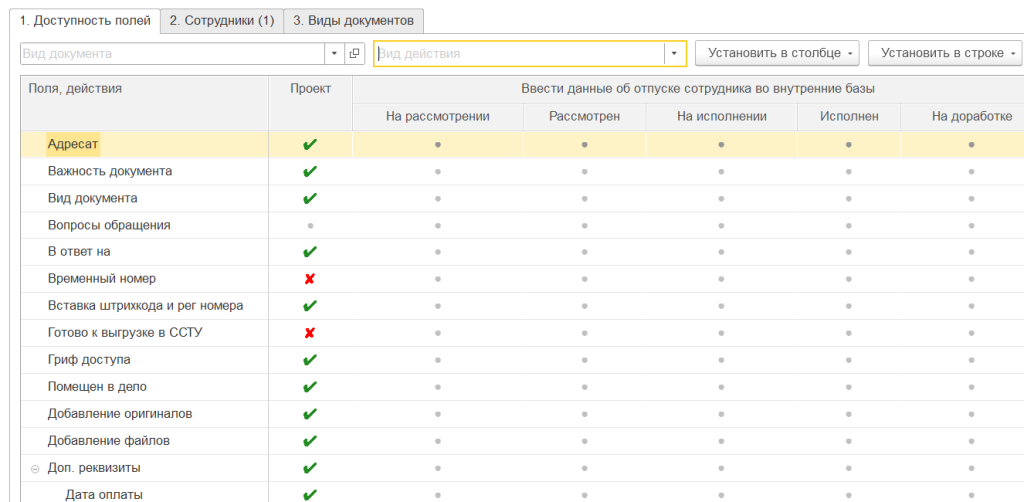Click green checkmark for Гриф доступа
1024x502 pixels.
pos(310,360)
